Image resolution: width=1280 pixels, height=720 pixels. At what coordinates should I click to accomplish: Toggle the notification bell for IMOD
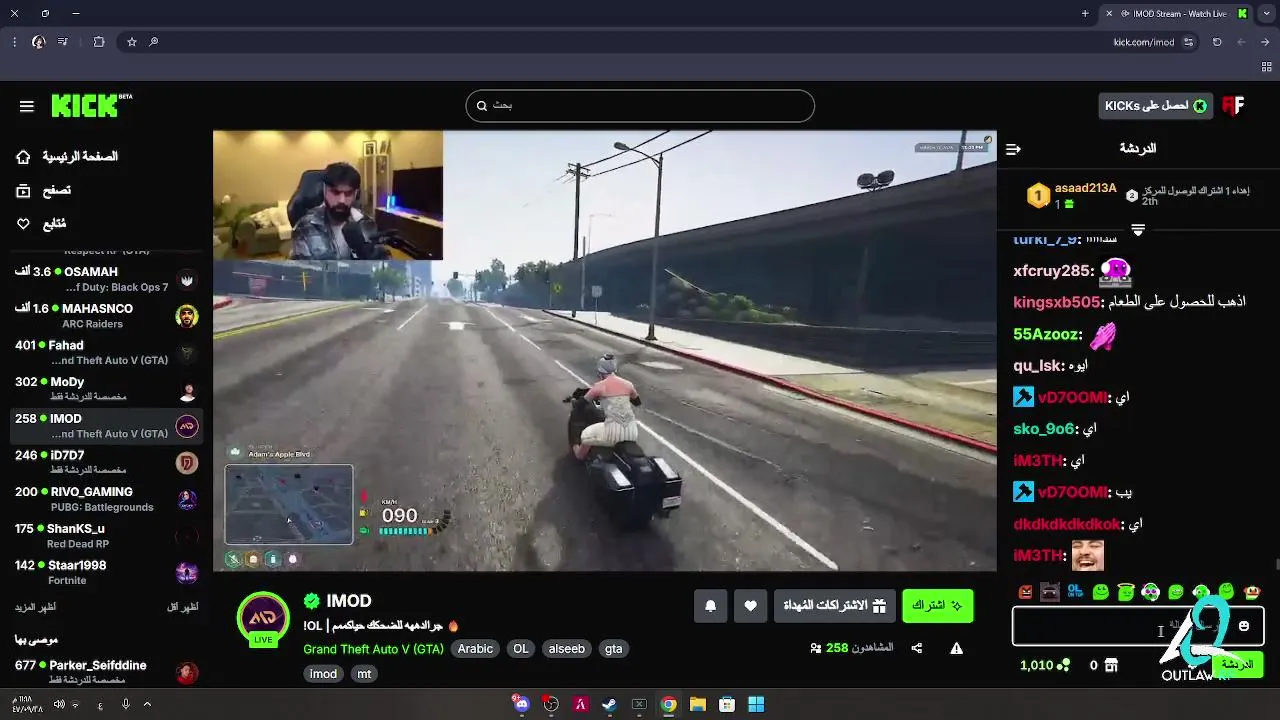coord(711,606)
